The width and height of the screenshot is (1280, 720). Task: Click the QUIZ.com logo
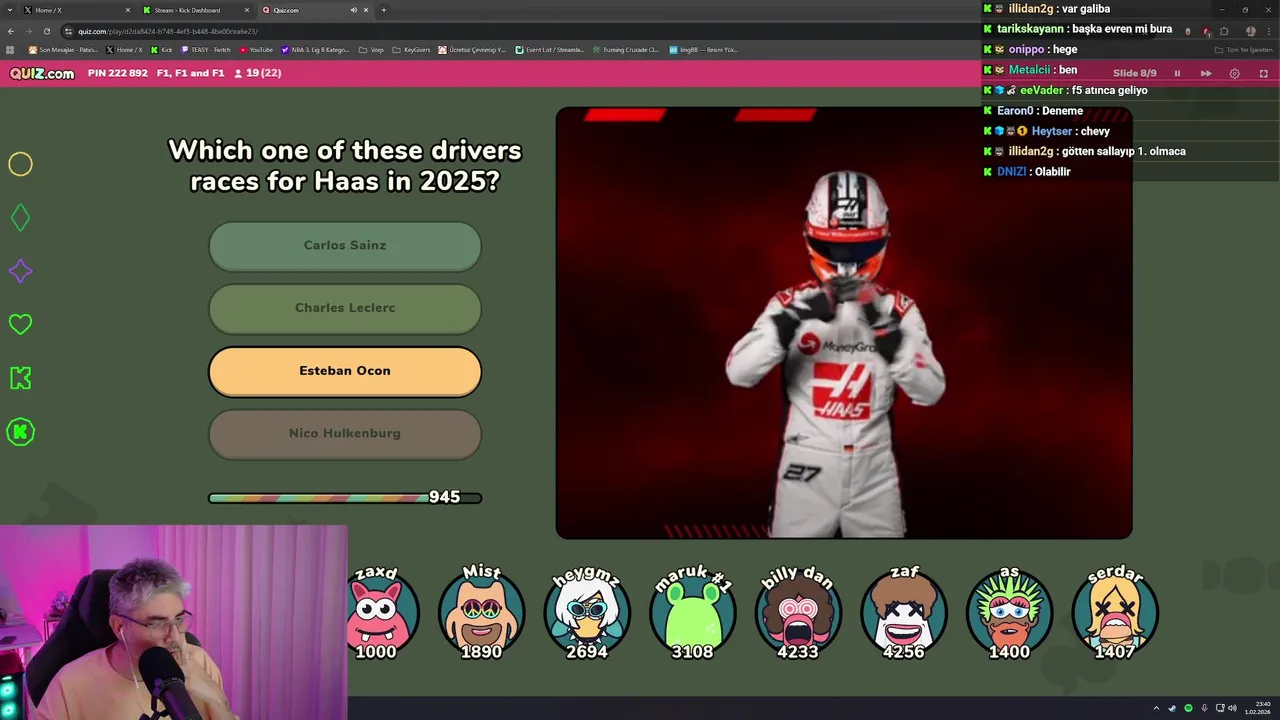pos(42,73)
